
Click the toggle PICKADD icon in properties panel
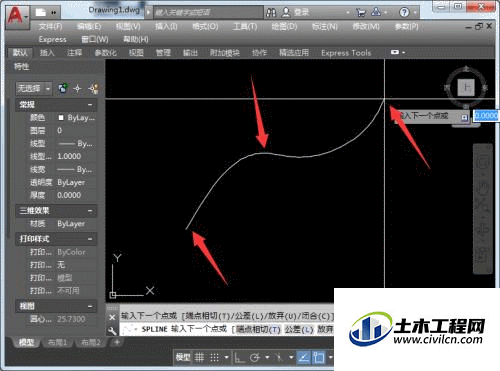[63, 88]
